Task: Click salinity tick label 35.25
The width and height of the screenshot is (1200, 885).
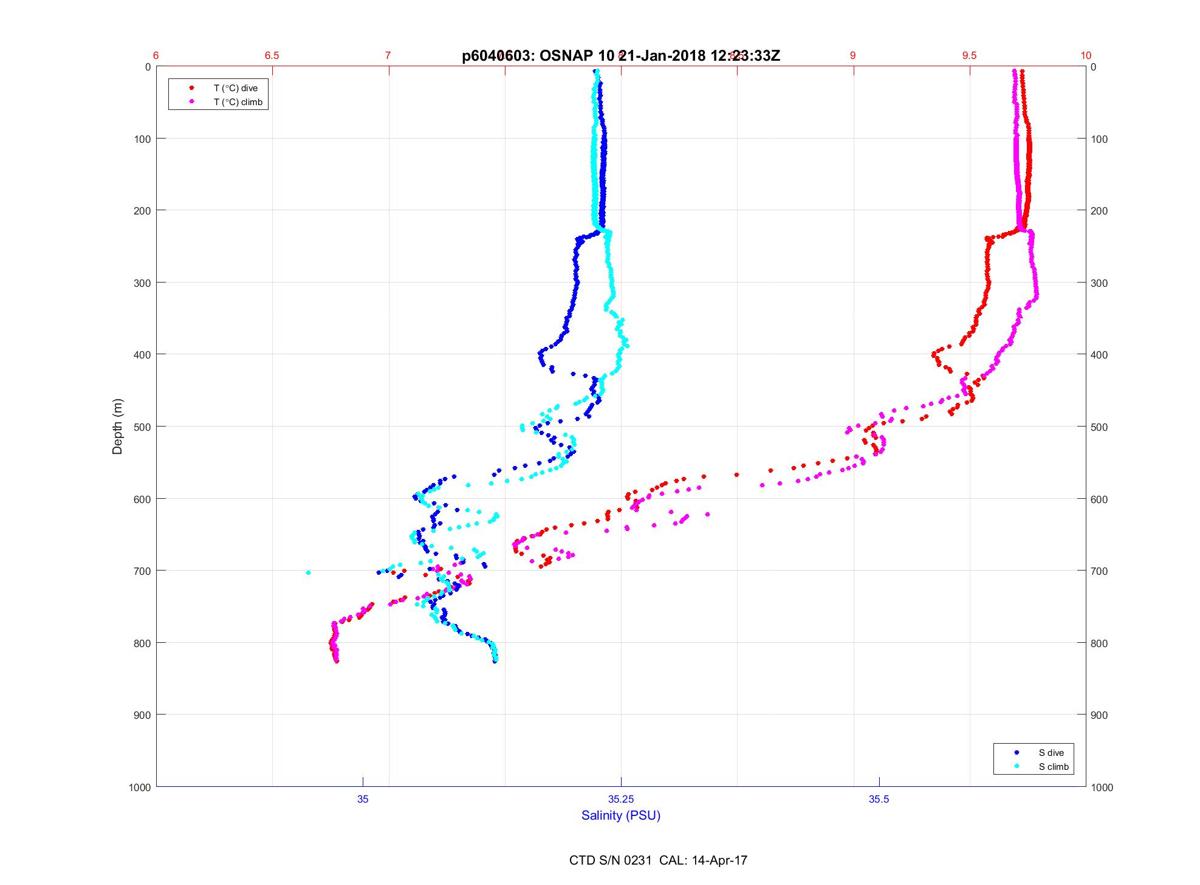Action: [621, 799]
